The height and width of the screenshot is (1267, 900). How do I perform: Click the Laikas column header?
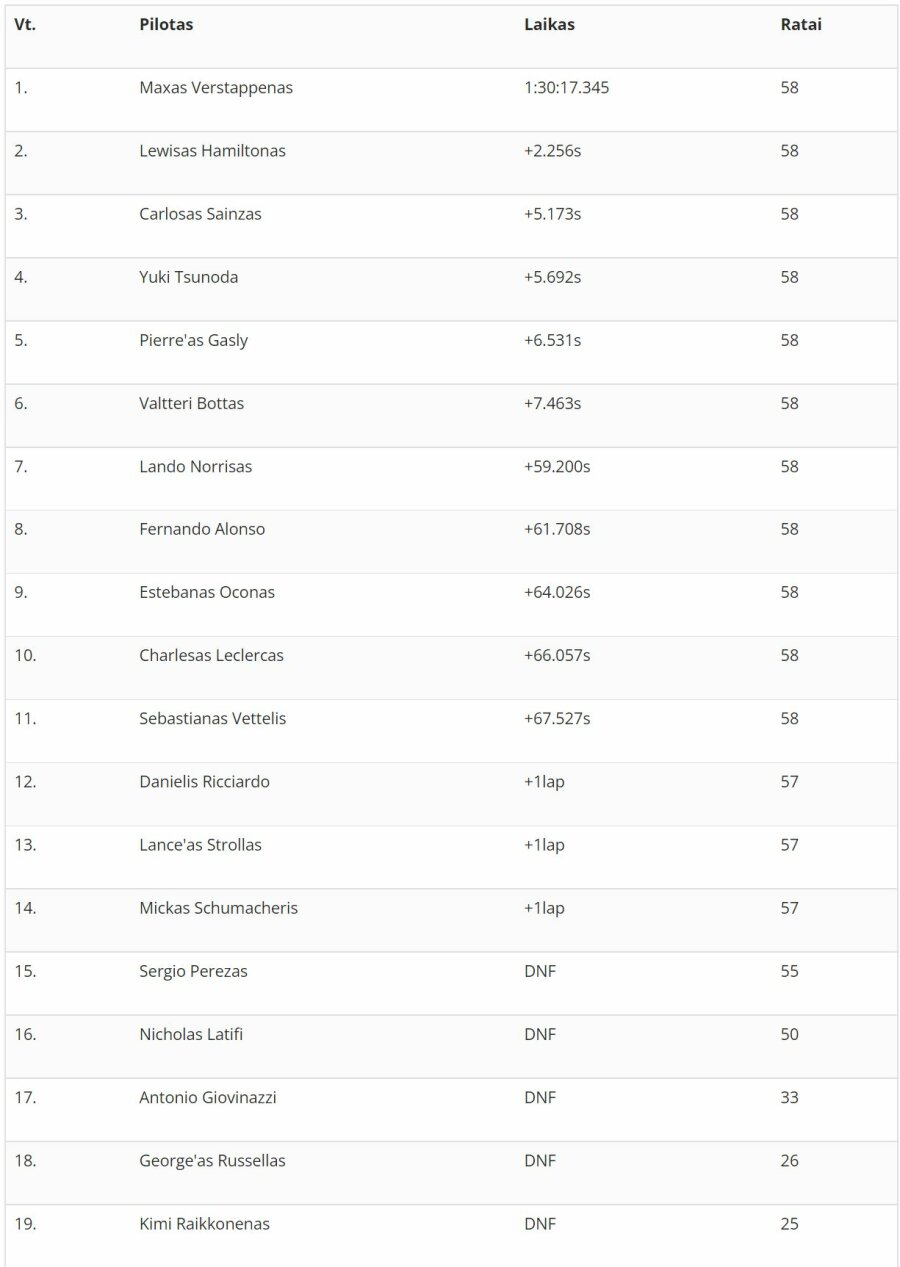(x=549, y=25)
